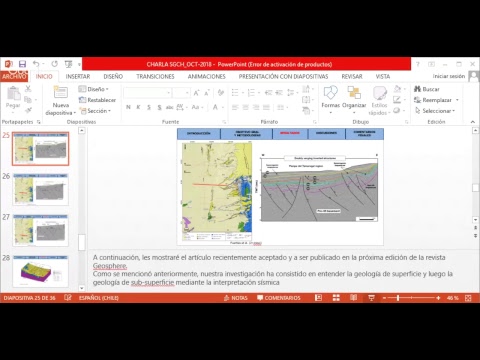Click the Iniciar sesión link
Viewport: 480px width, 360px height.
click(x=449, y=76)
